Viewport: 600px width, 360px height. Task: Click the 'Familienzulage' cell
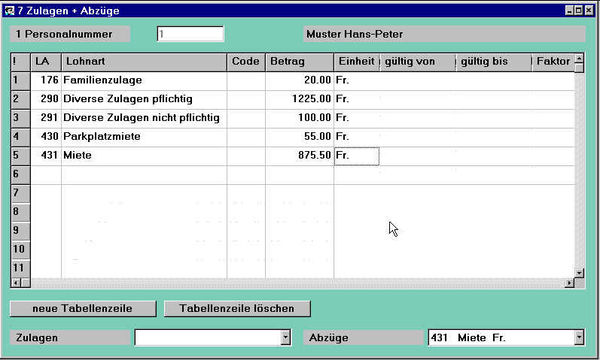(x=144, y=80)
